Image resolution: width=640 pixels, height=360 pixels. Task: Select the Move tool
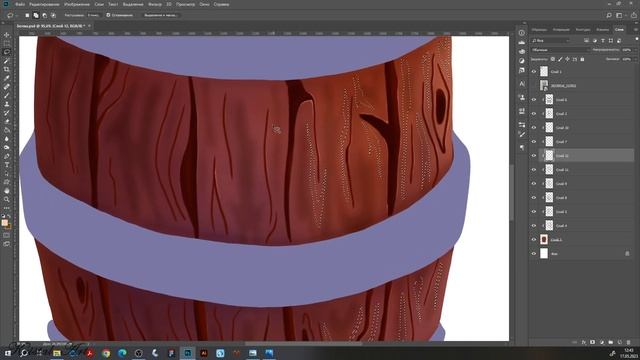tap(7, 35)
